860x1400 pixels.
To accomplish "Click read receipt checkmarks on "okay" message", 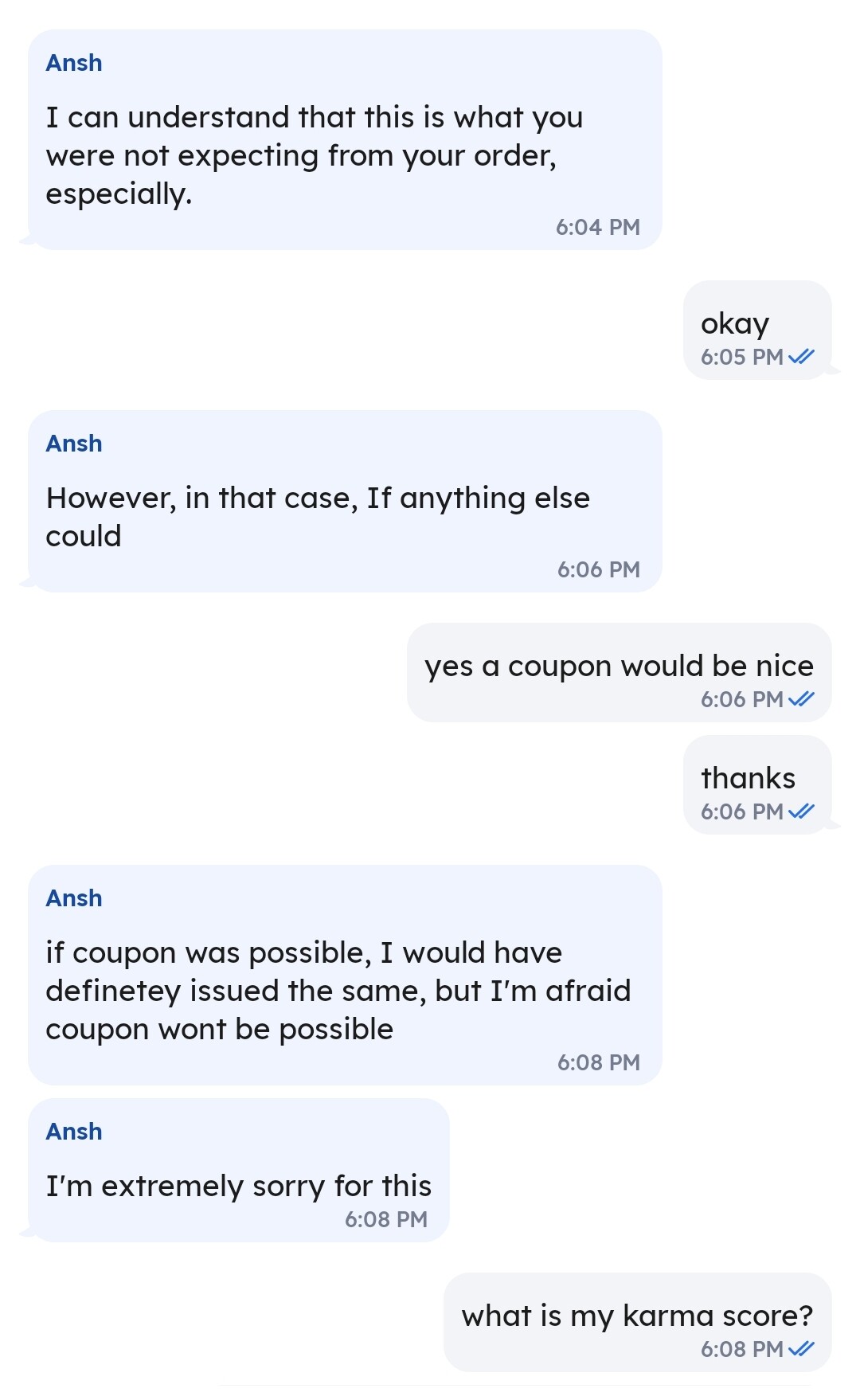I will pos(801,357).
